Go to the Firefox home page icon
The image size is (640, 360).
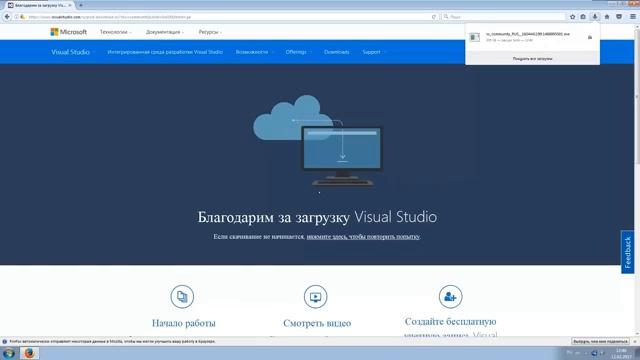click(x=607, y=17)
